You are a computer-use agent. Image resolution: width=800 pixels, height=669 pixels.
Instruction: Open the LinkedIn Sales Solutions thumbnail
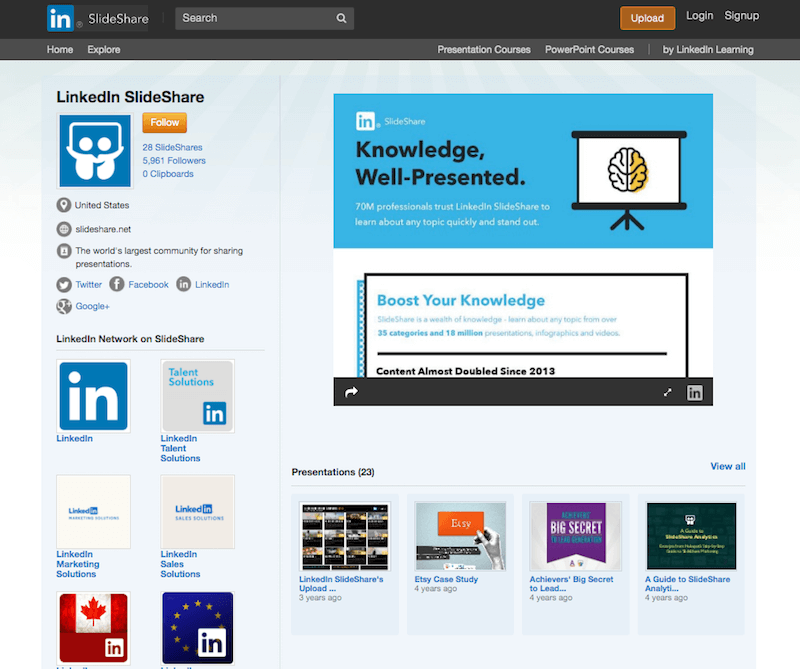click(x=197, y=512)
